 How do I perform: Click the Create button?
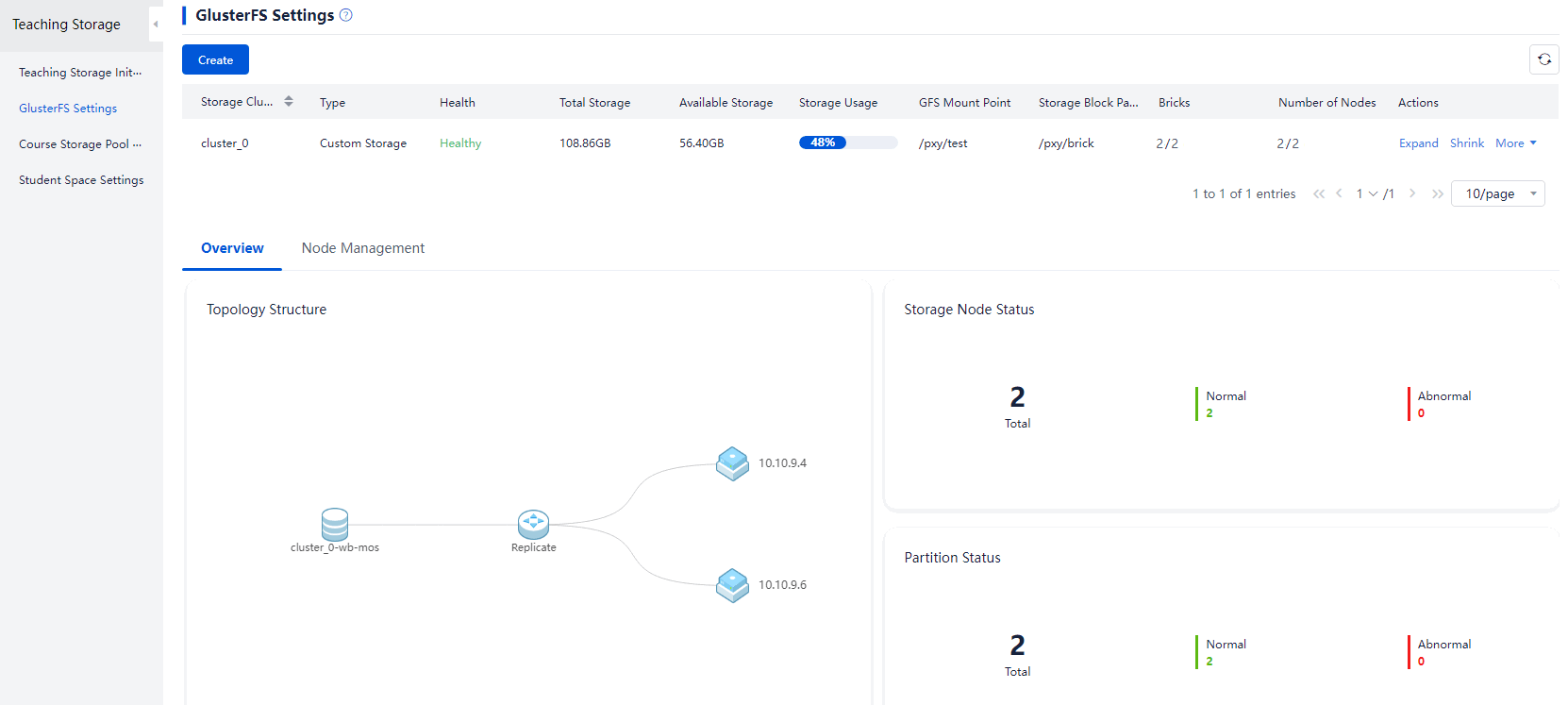click(215, 59)
